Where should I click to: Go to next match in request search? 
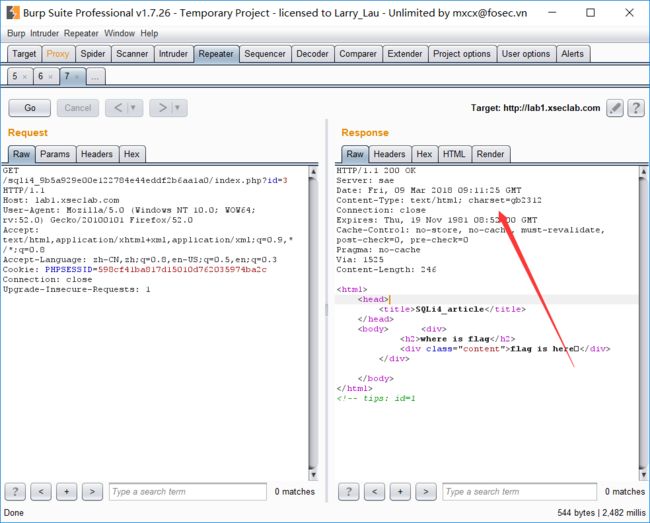click(x=92, y=492)
